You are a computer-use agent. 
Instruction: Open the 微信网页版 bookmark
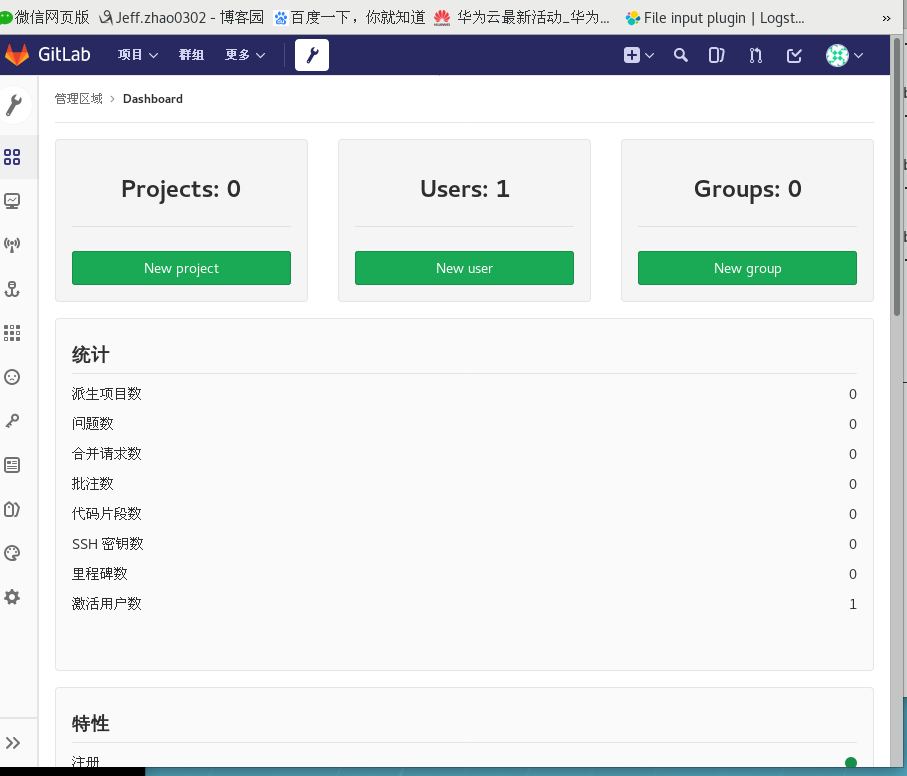pos(45,17)
